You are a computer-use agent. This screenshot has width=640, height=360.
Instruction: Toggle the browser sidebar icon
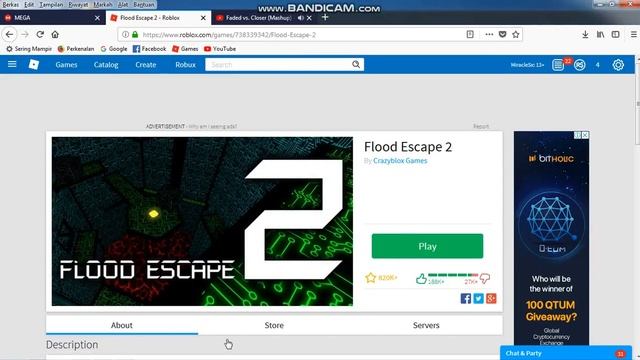point(616,35)
